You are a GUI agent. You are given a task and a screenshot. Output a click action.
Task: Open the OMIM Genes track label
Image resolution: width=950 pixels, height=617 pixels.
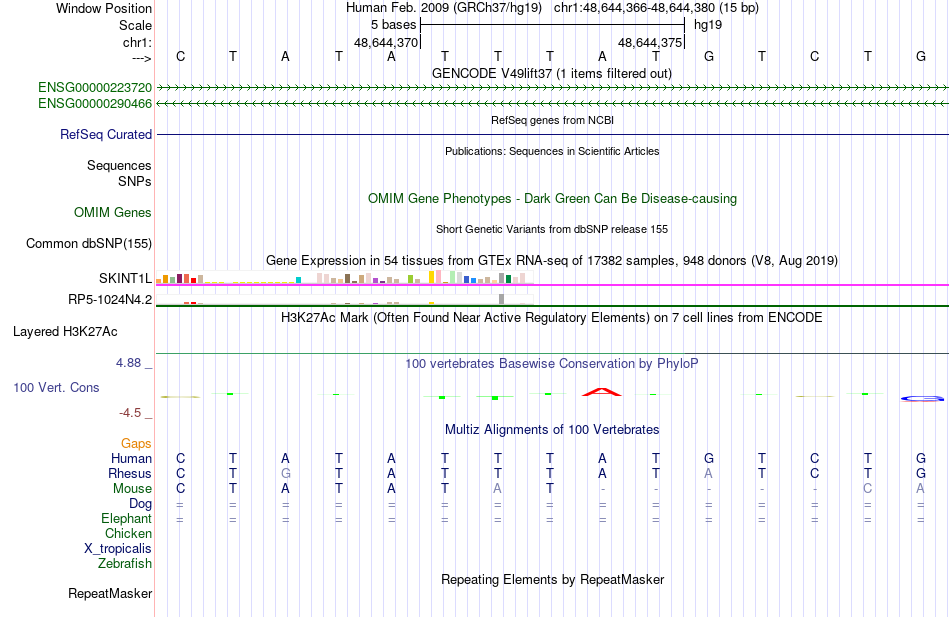click(x=113, y=213)
